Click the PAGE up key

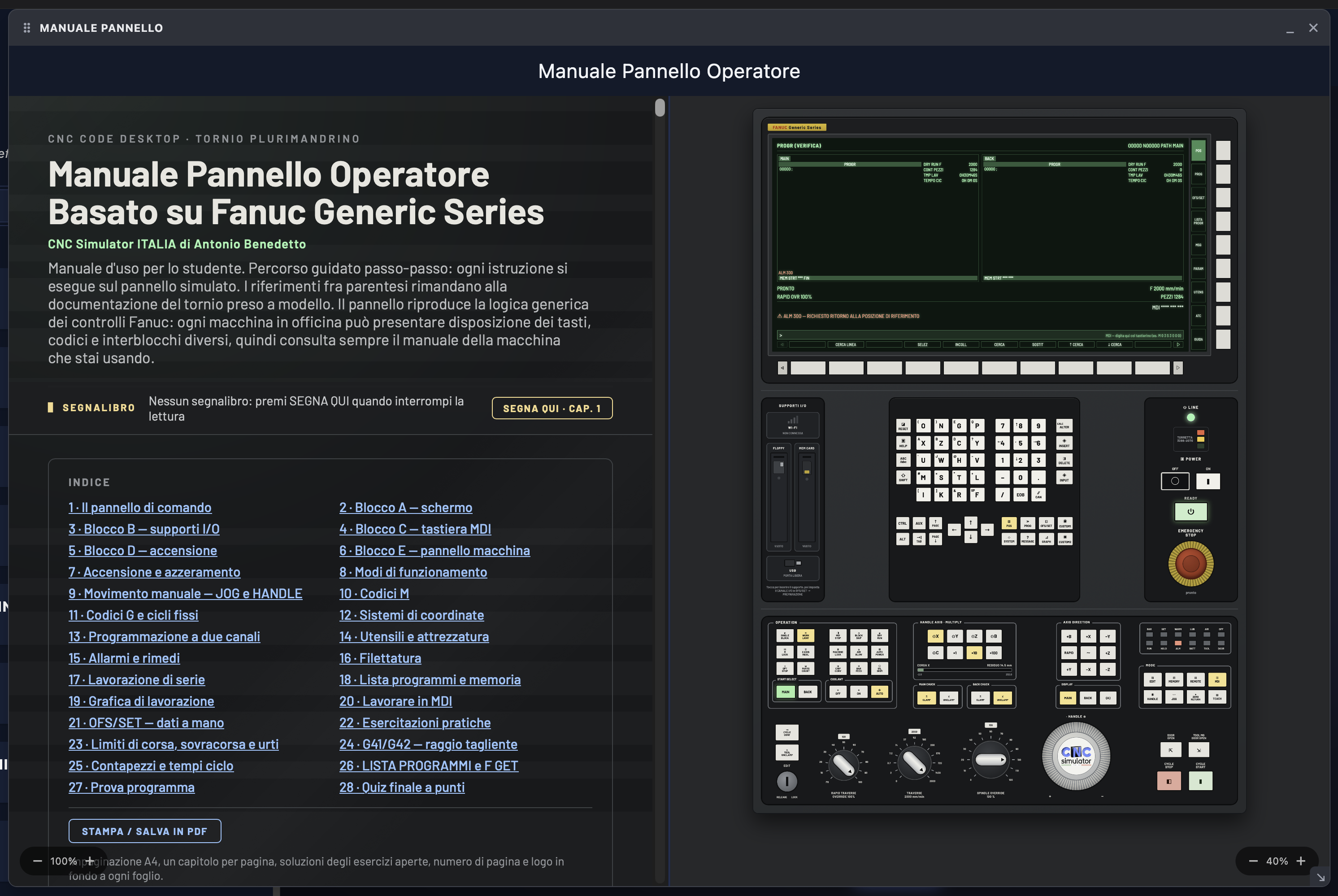pos(935,523)
